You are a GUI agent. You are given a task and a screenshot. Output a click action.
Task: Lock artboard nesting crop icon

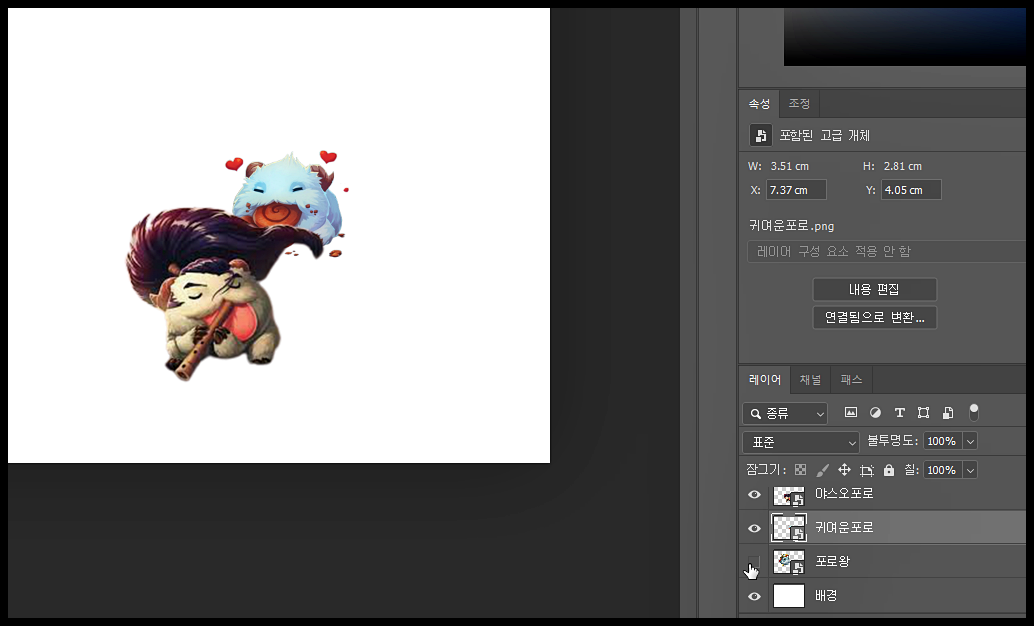coord(867,470)
